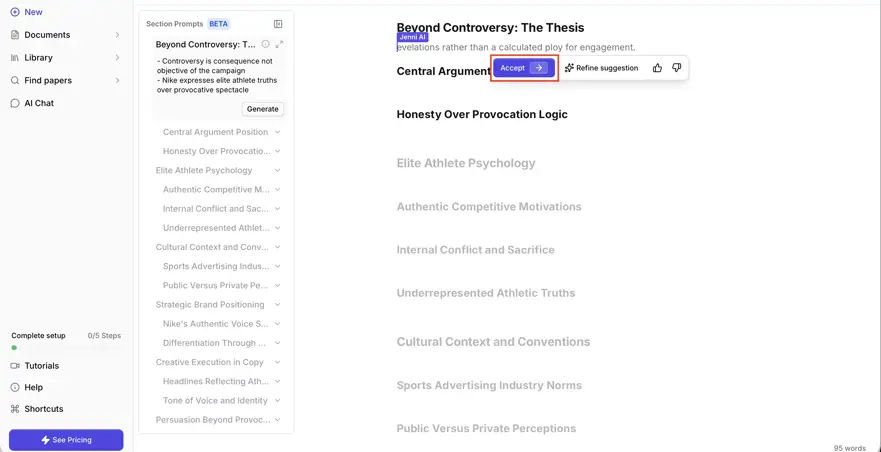Viewport: 881px width, 452px height.
Task: Expand the Beyond Controversy prompt box
Action: [279, 44]
